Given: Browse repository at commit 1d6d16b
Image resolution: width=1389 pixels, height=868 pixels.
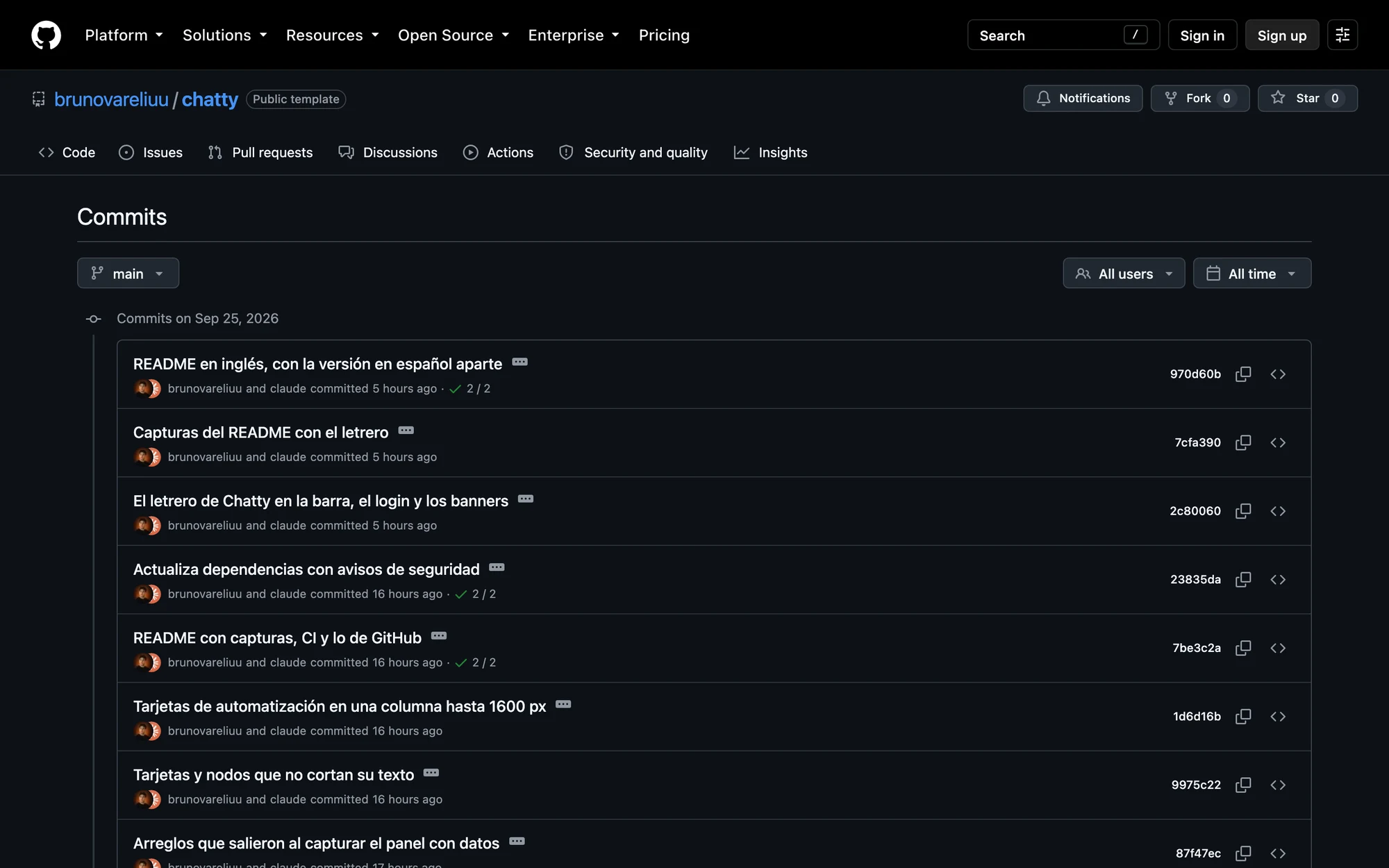Looking at the screenshot, I should 1278,716.
